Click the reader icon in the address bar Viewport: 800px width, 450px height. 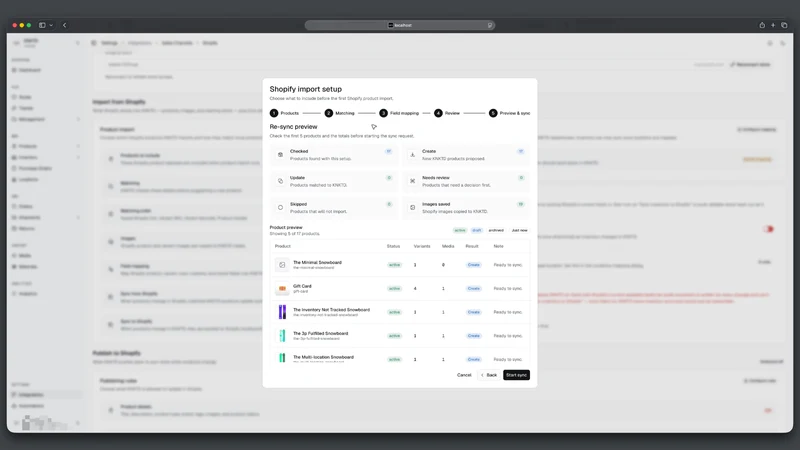490,25
